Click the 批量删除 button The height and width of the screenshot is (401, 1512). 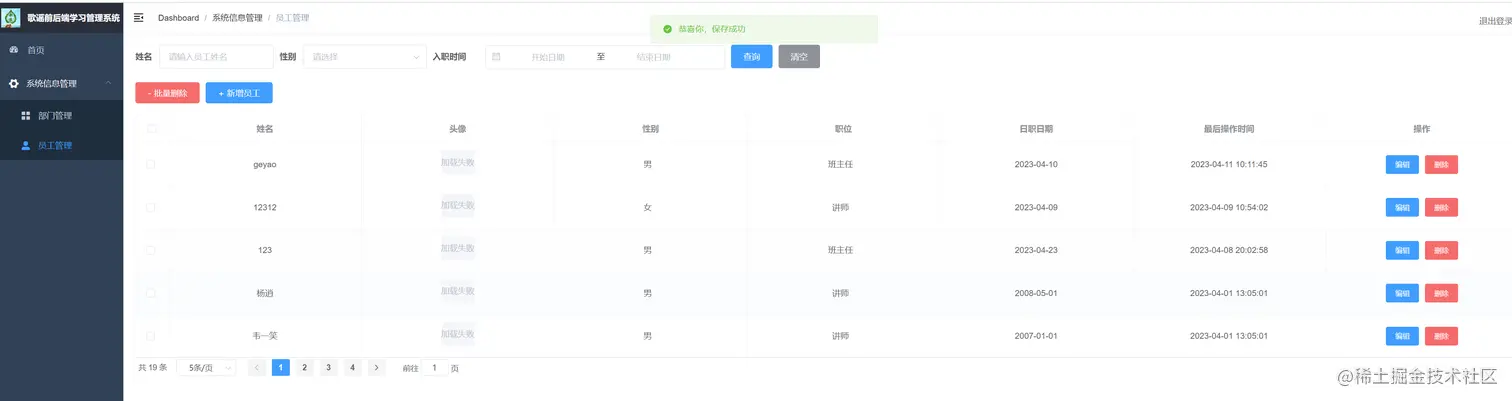(x=167, y=93)
